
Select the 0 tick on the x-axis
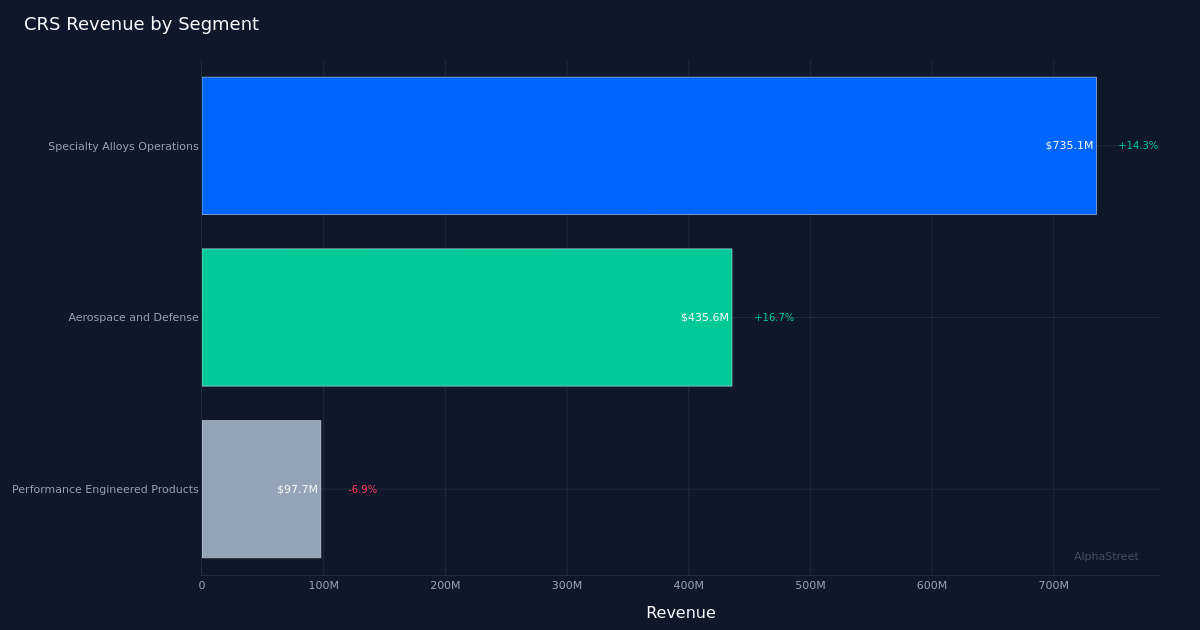pos(203,586)
